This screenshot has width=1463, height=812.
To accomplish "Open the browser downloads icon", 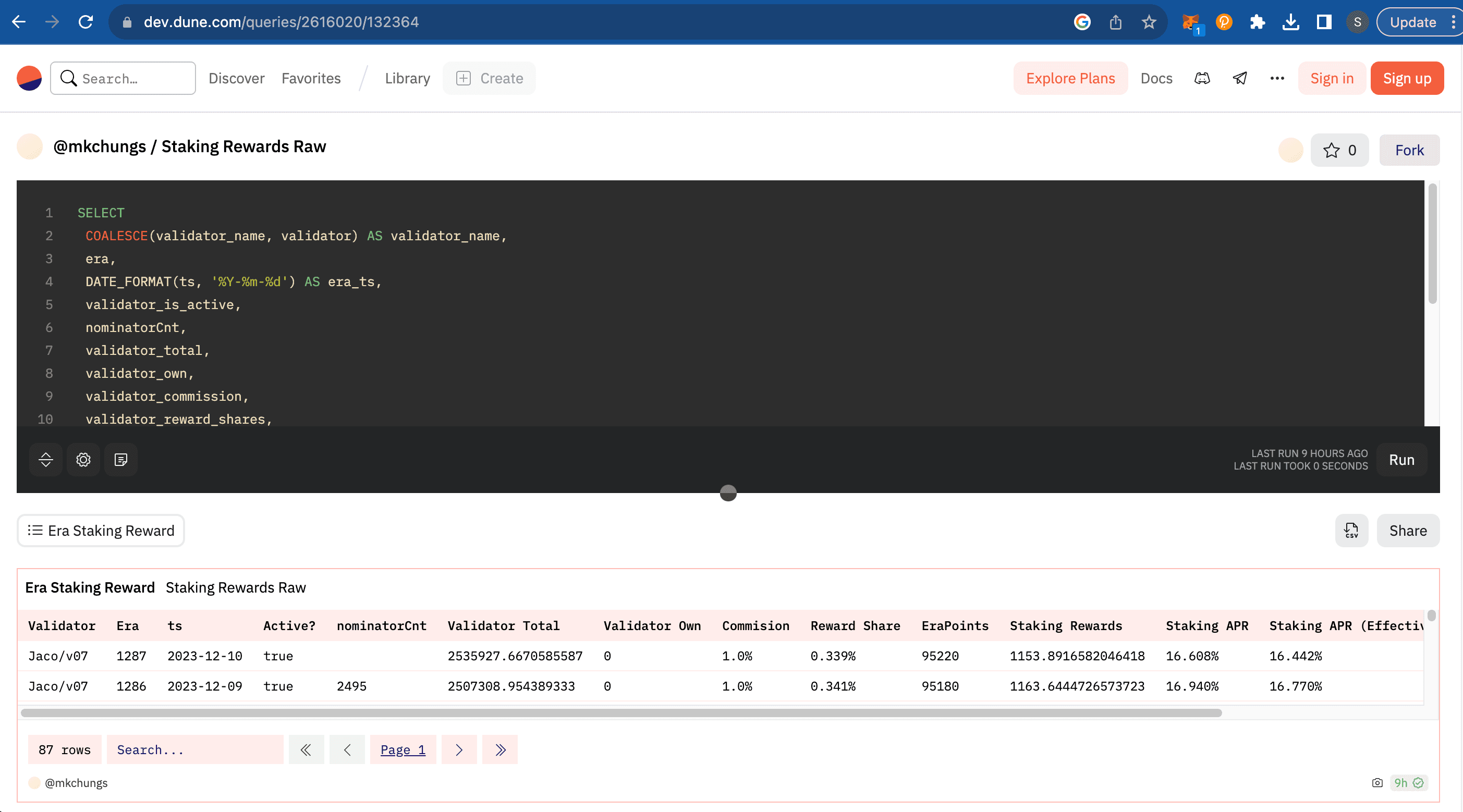I will [x=1290, y=21].
